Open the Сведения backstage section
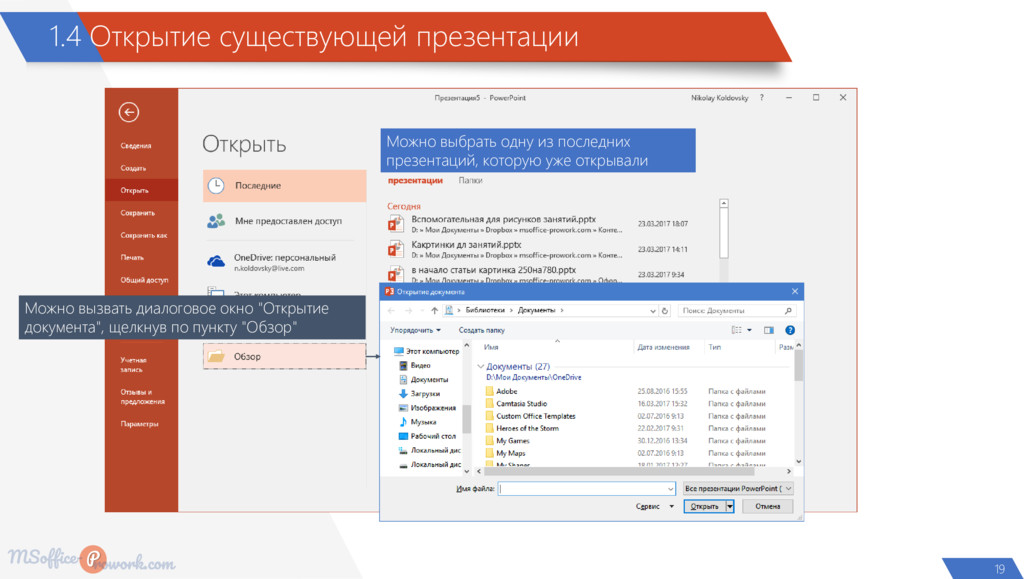 coord(136,146)
